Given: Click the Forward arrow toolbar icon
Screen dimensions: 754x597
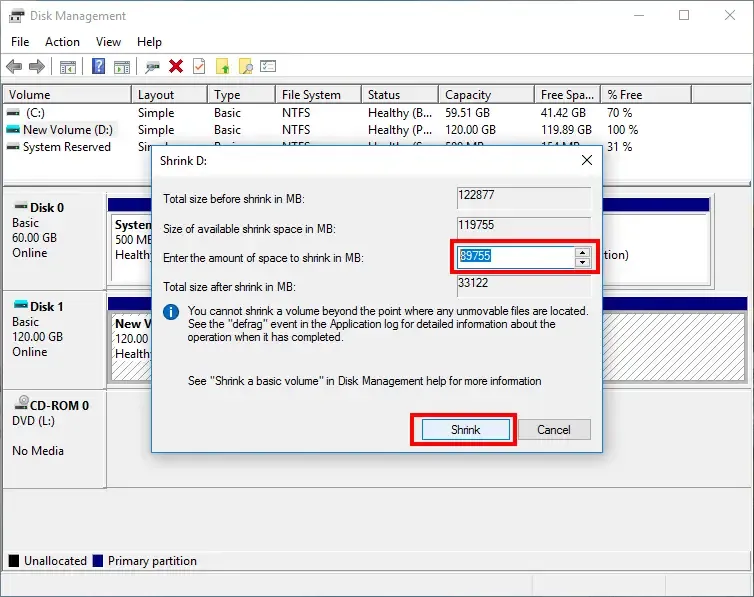Looking at the screenshot, I should (x=37, y=66).
